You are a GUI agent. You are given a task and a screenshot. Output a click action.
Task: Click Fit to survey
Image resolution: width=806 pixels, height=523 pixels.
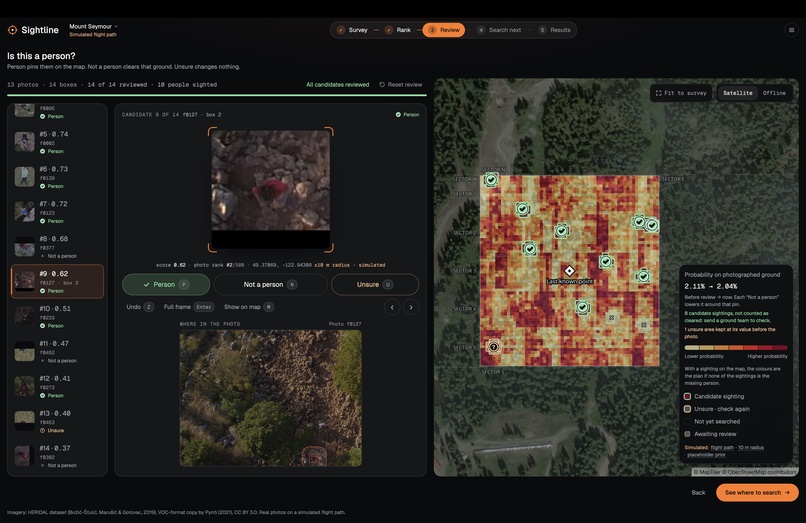click(x=681, y=93)
